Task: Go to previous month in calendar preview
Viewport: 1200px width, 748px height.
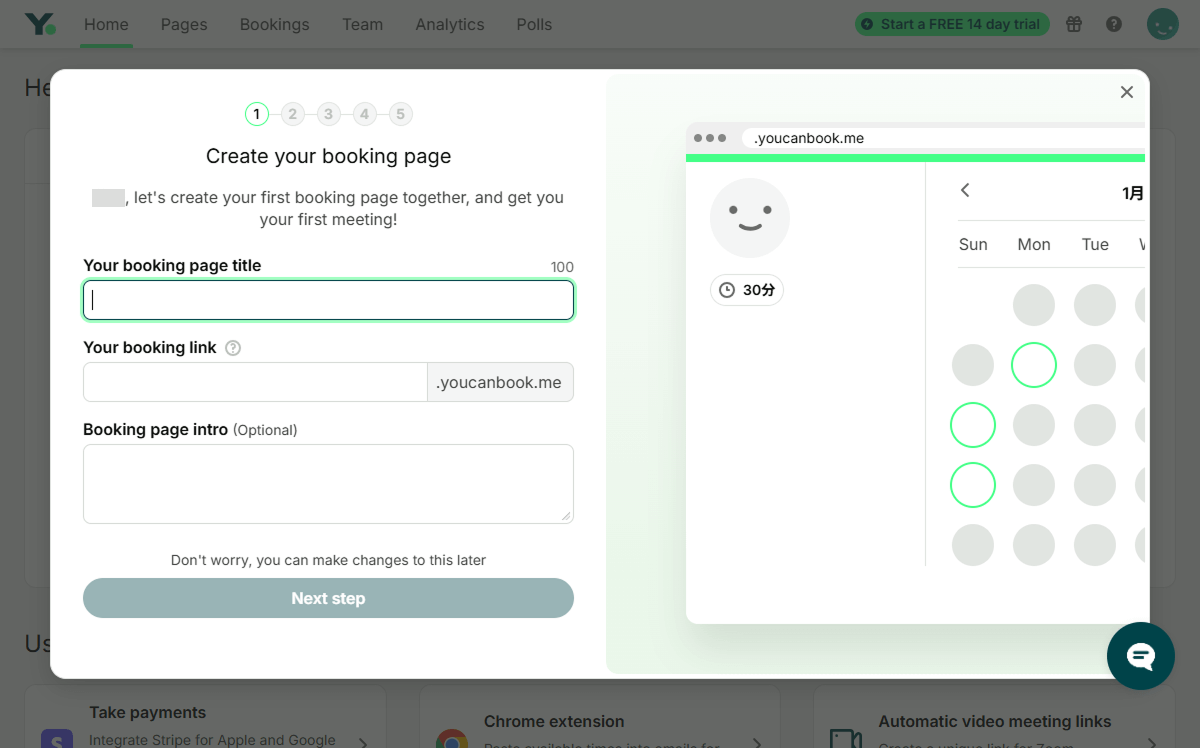Action: 965,190
